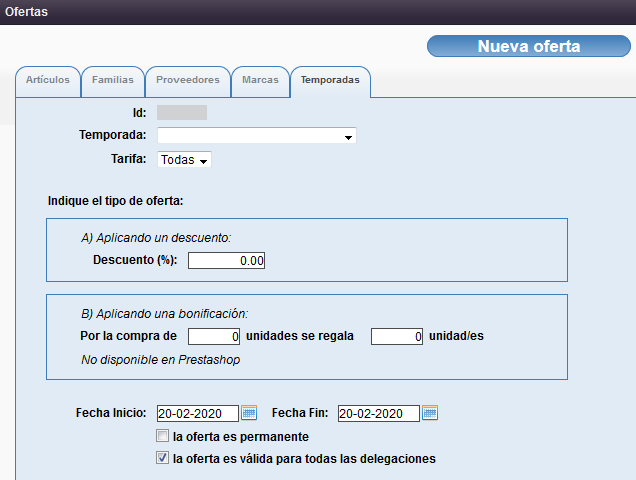Click the 'No disponible en Prestashop' note

tap(160, 360)
